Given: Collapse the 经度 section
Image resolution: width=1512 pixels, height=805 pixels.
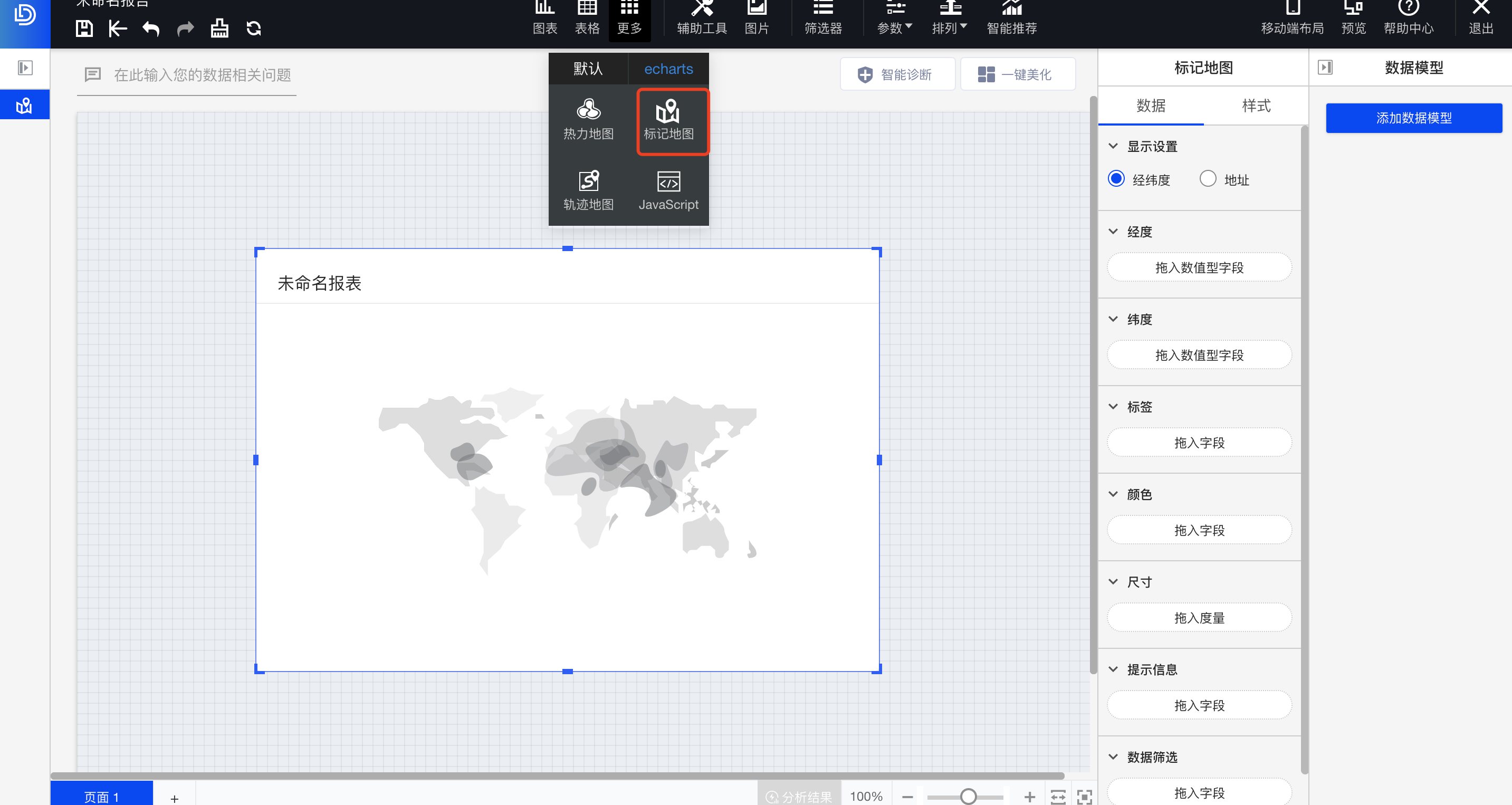Looking at the screenshot, I should point(1113,231).
